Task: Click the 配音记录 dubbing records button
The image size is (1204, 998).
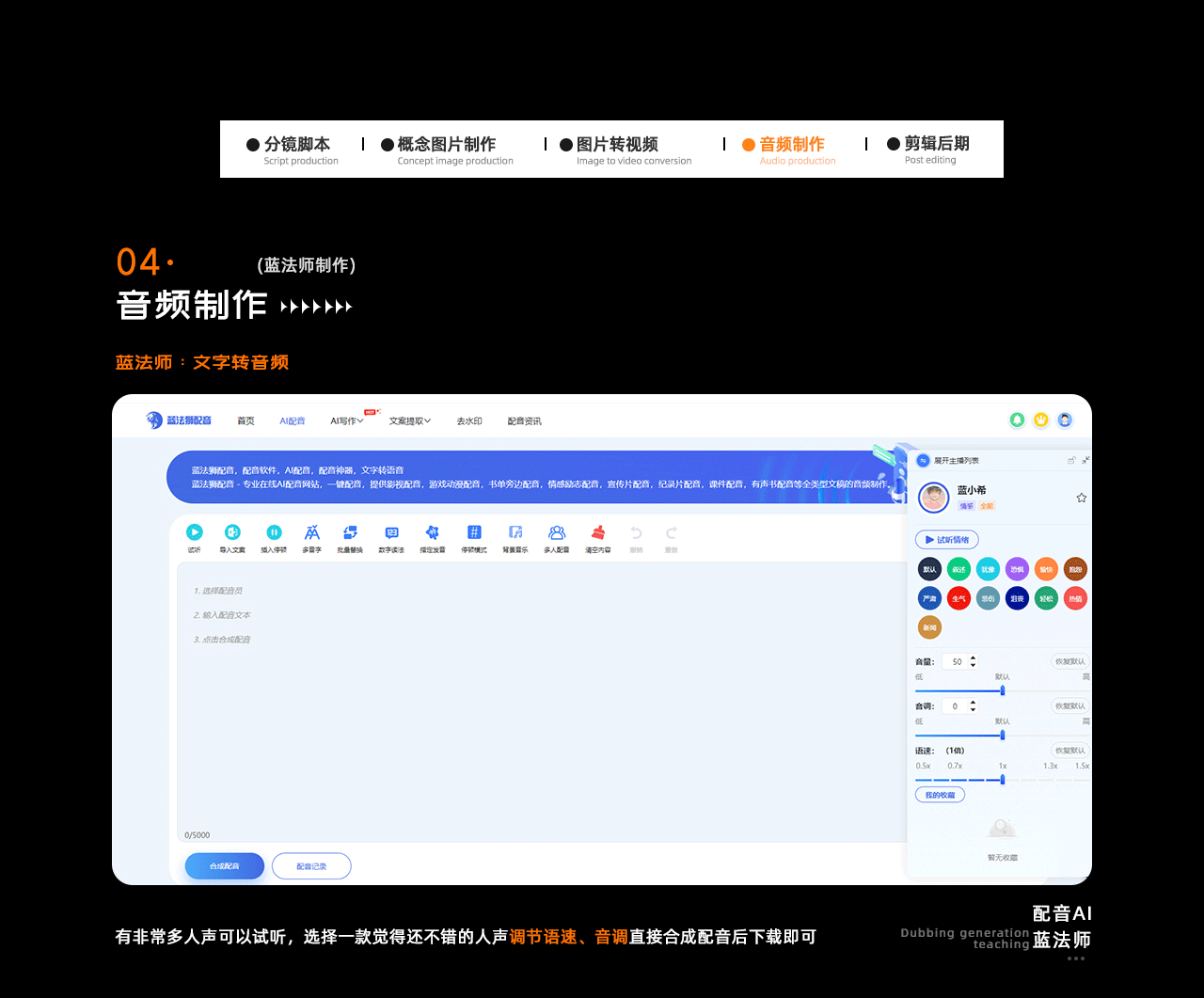Action: [311, 865]
